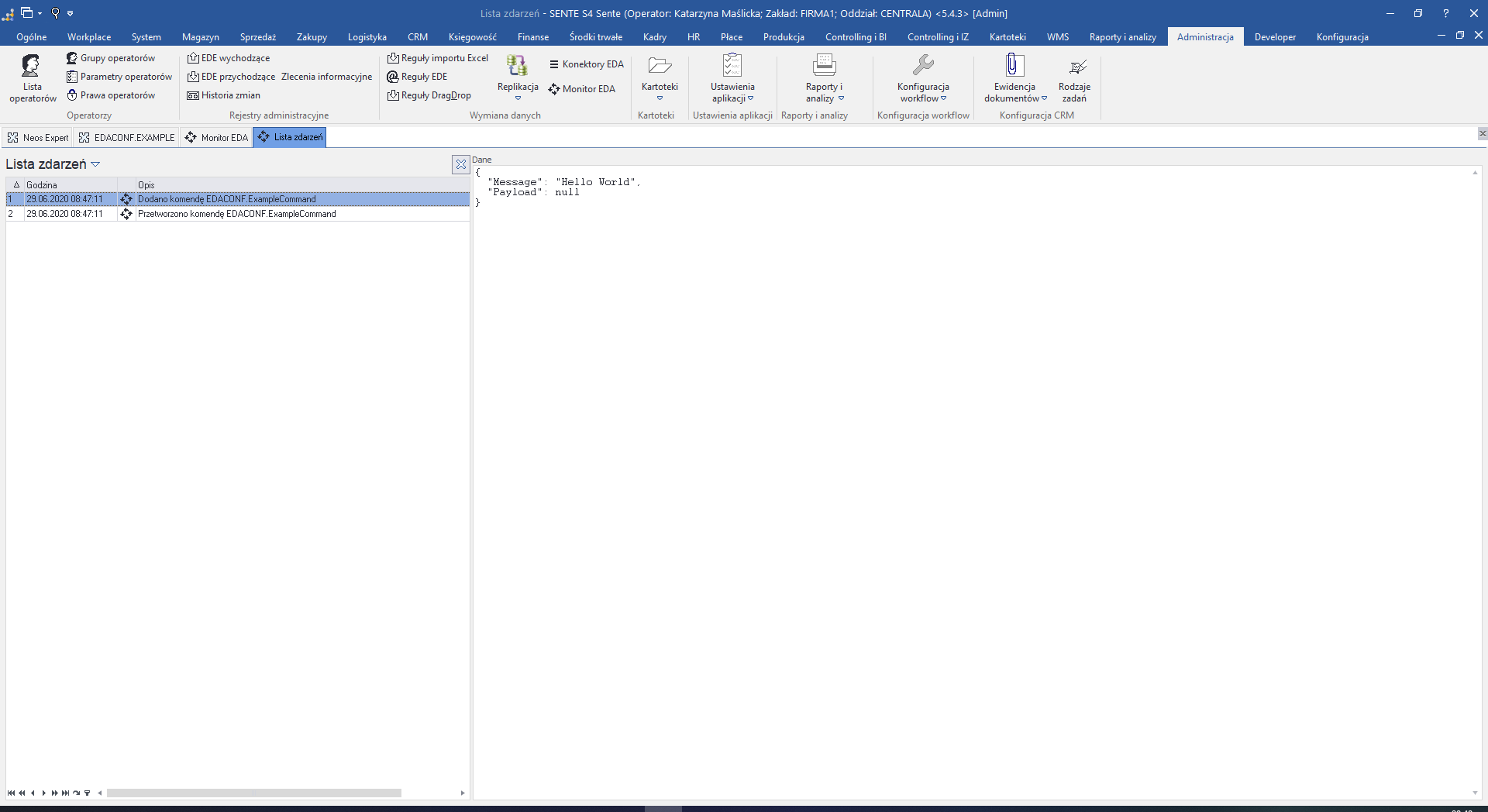Expand the Lista zdarzeń title dropdown
The image size is (1488, 812).
click(x=95, y=164)
